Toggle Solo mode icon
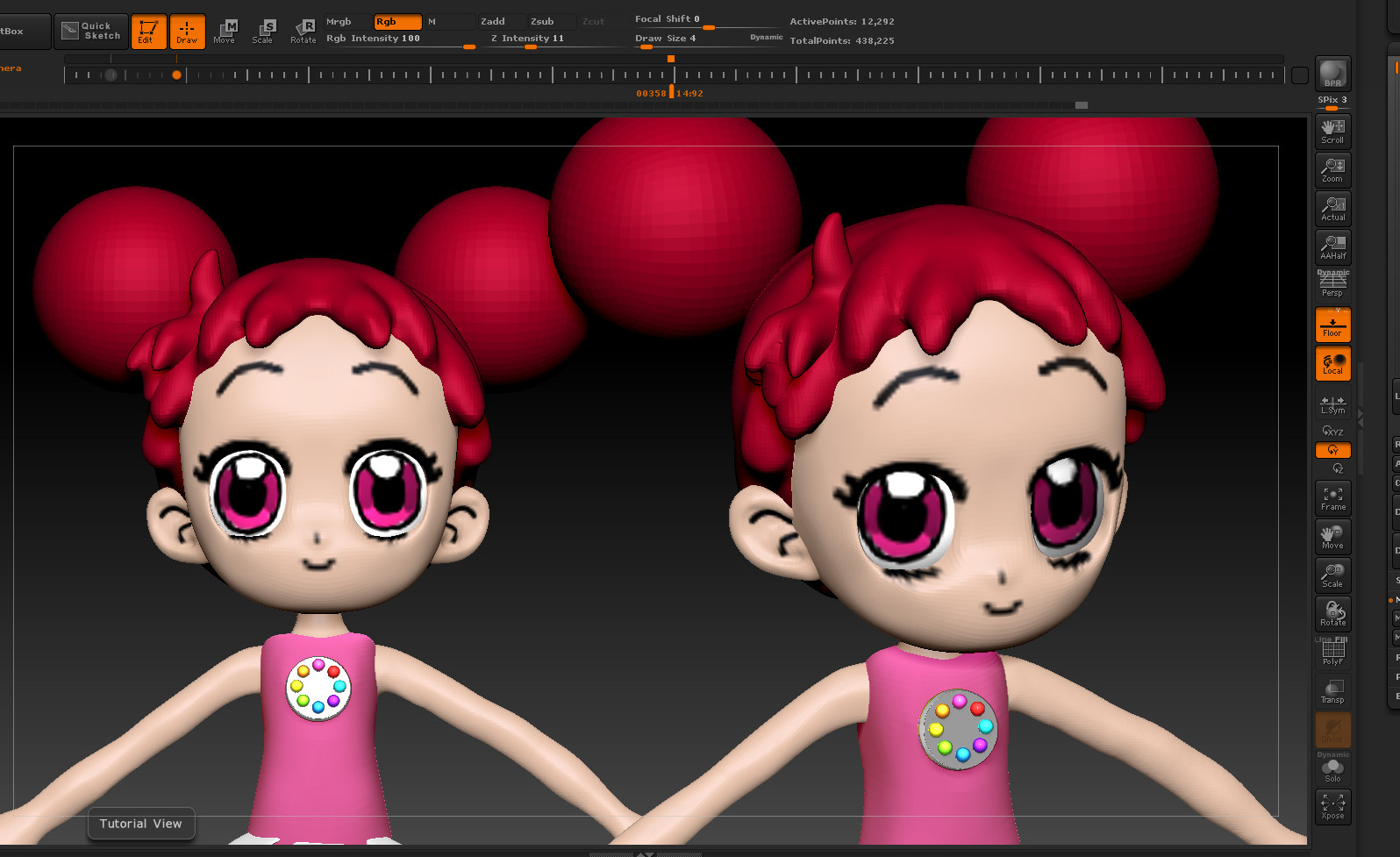 tap(1332, 769)
